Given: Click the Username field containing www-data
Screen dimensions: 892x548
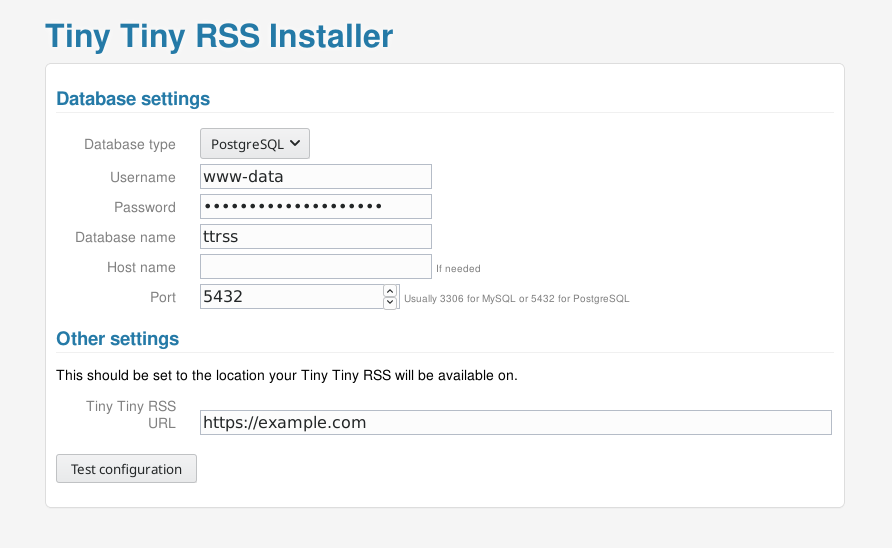Looking at the screenshot, I should tap(316, 176).
